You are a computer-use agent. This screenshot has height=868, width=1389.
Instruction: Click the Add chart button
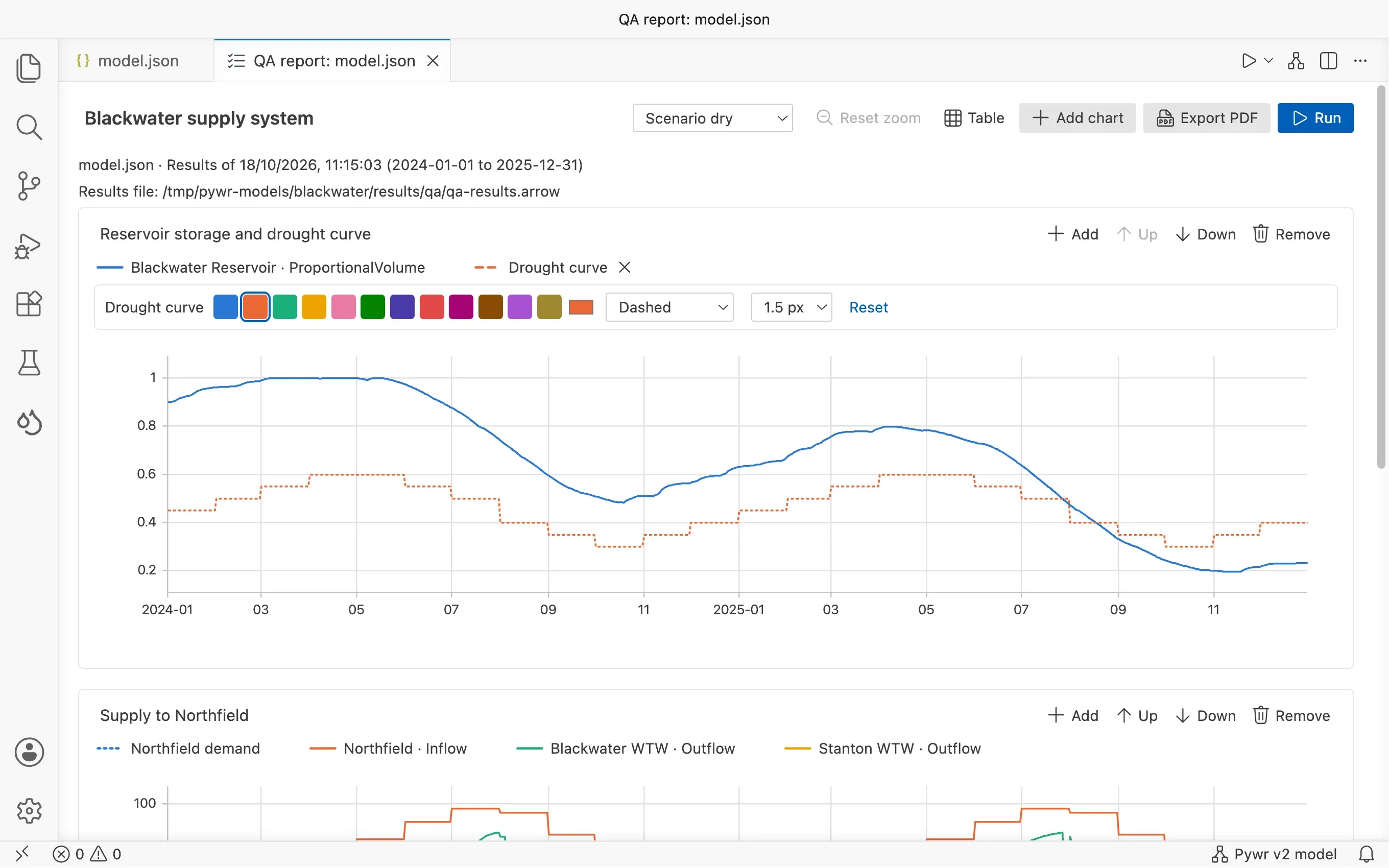1077,118
